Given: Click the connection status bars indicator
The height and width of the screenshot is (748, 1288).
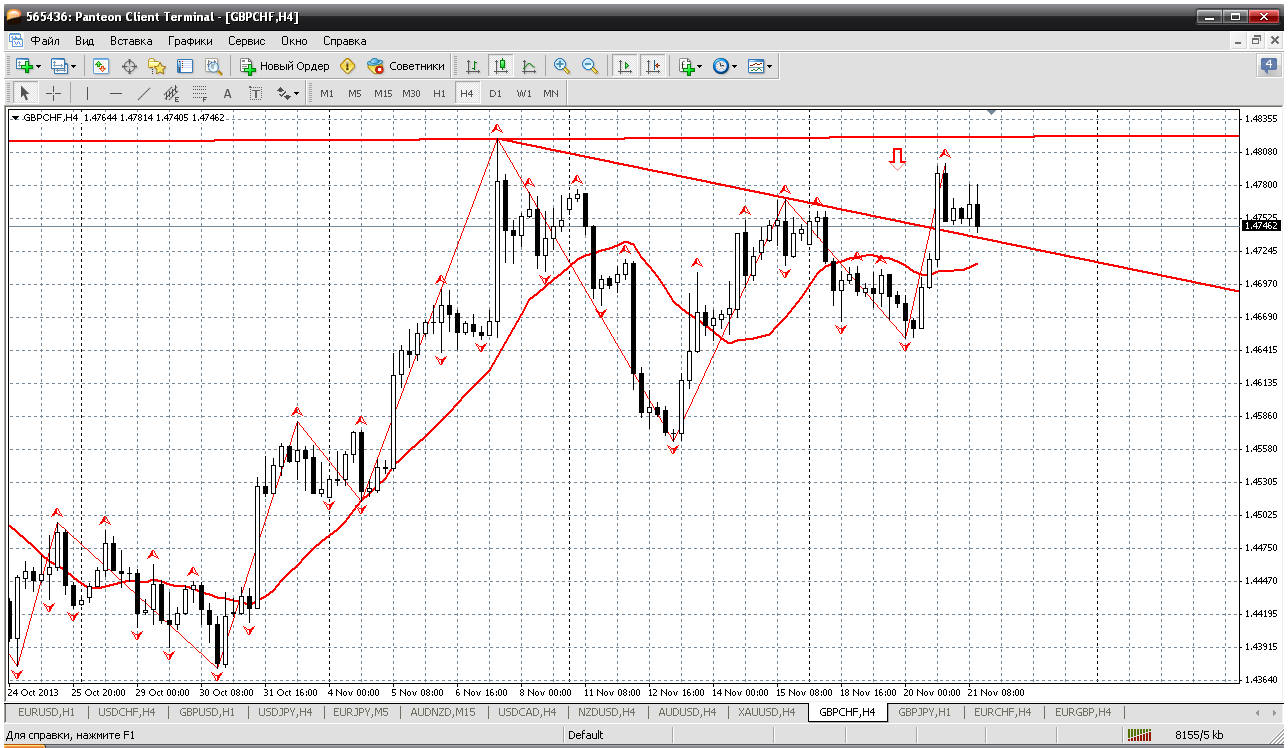Looking at the screenshot, I should point(1139,735).
